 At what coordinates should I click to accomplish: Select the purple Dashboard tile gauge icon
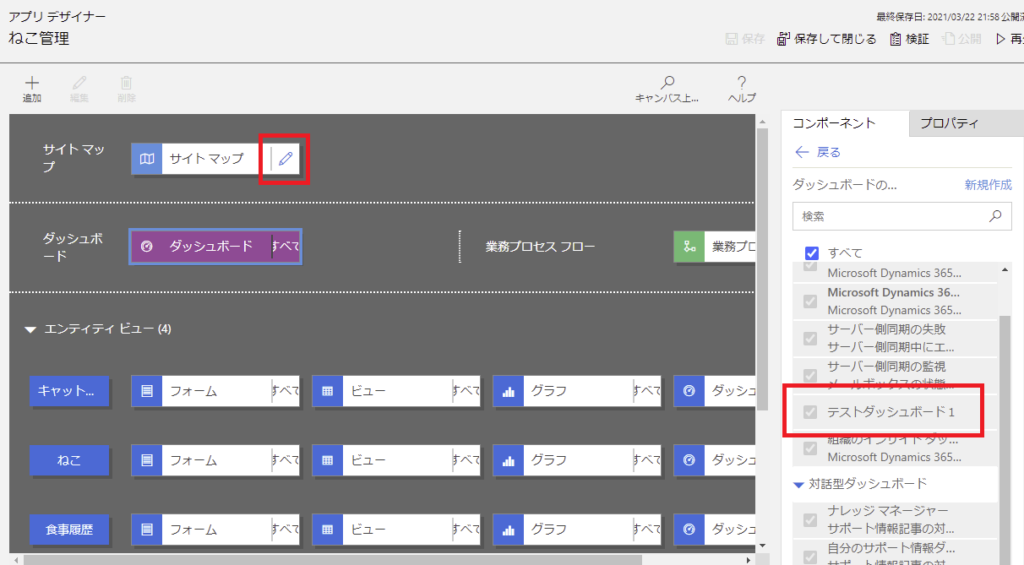(147, 246)
